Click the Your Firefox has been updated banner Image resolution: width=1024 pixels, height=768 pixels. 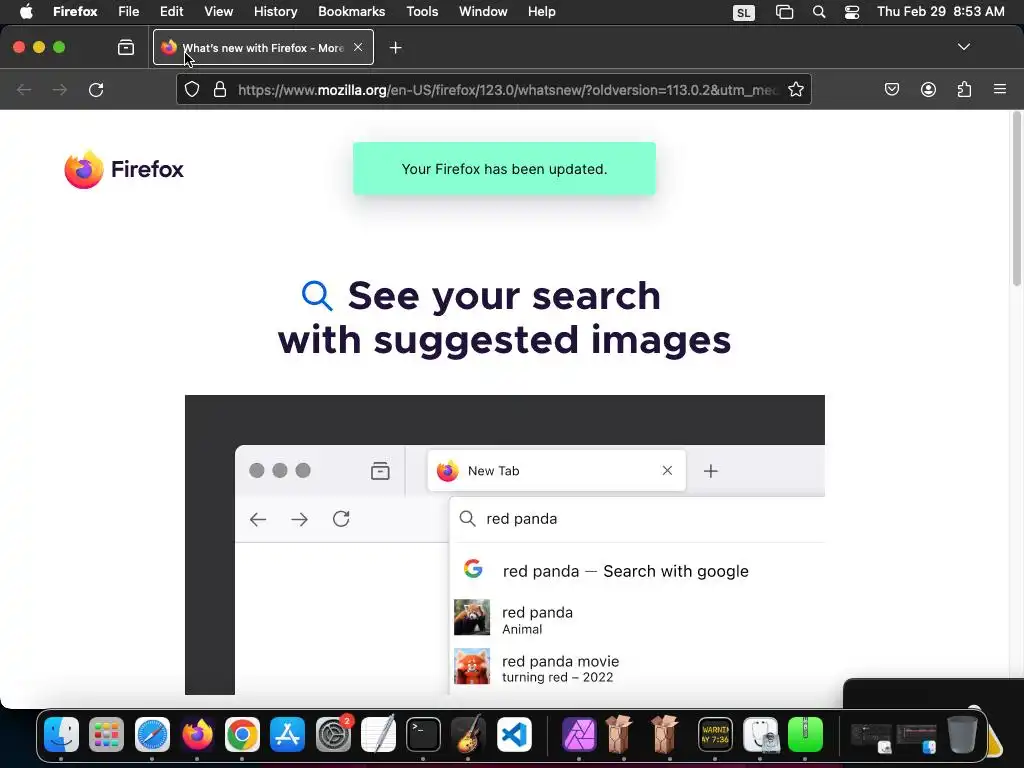[x=504, y=168]
